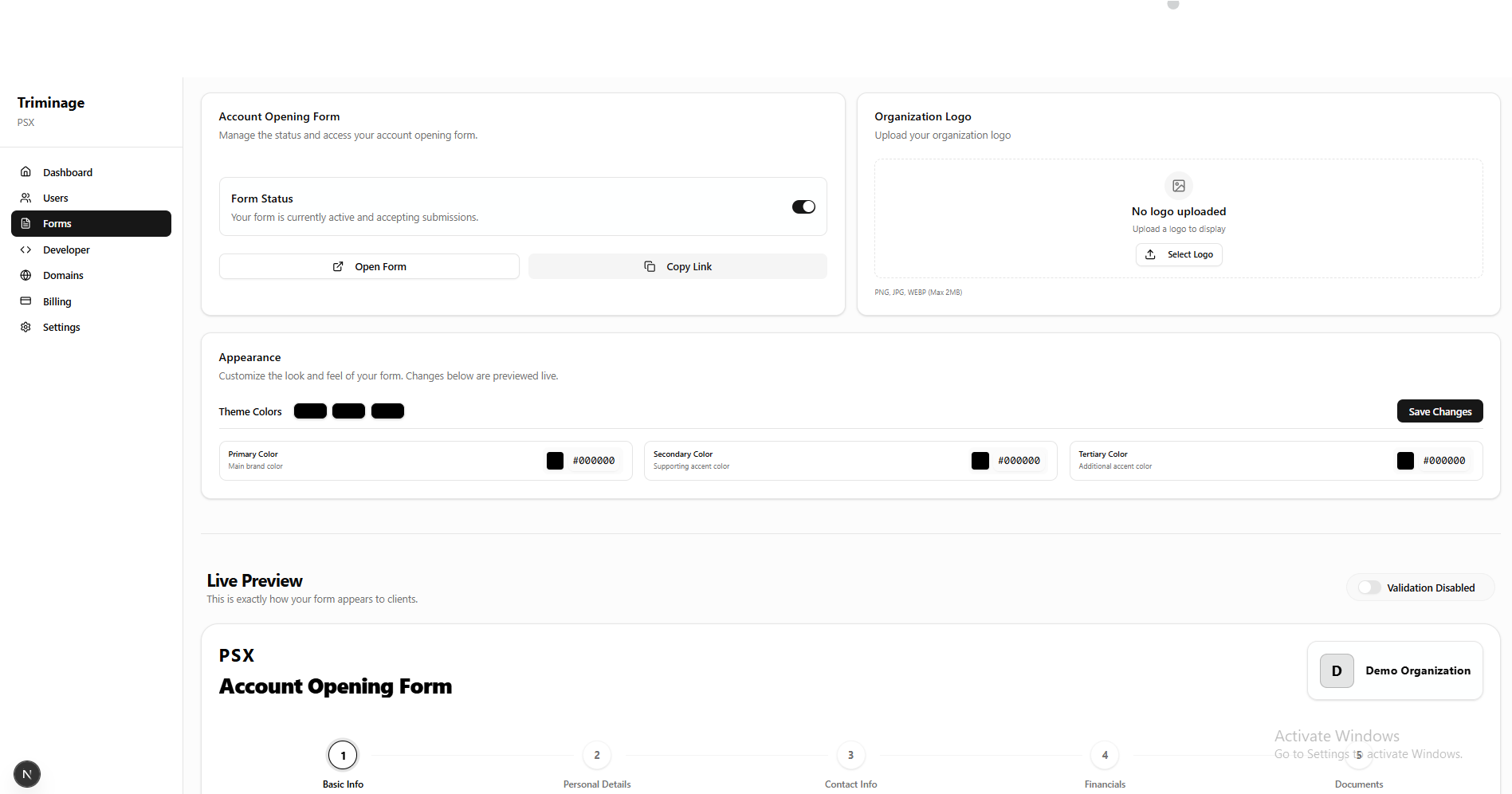The height and width of the screenshot is (794, 1512).
Task: Go to step 2 Personal Details
Action: pyautogui.click(x=596, y=756)
